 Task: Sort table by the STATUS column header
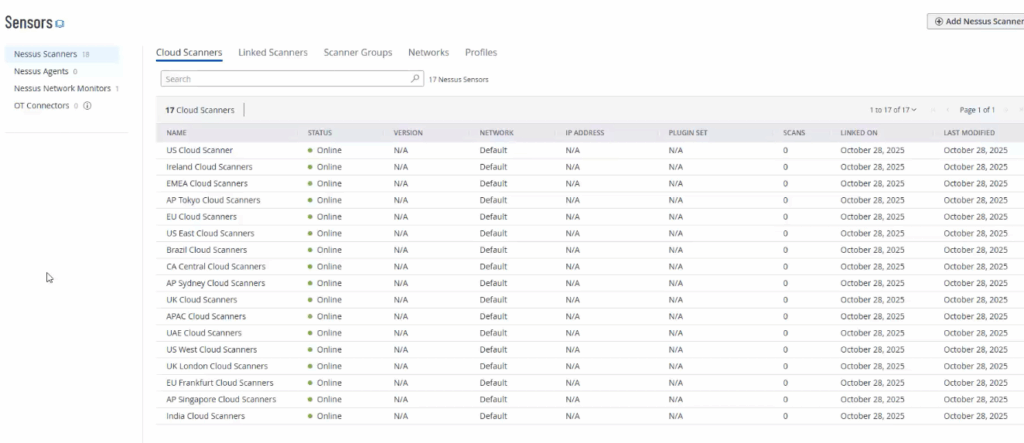pyautogui.click(x=320, y=132)
